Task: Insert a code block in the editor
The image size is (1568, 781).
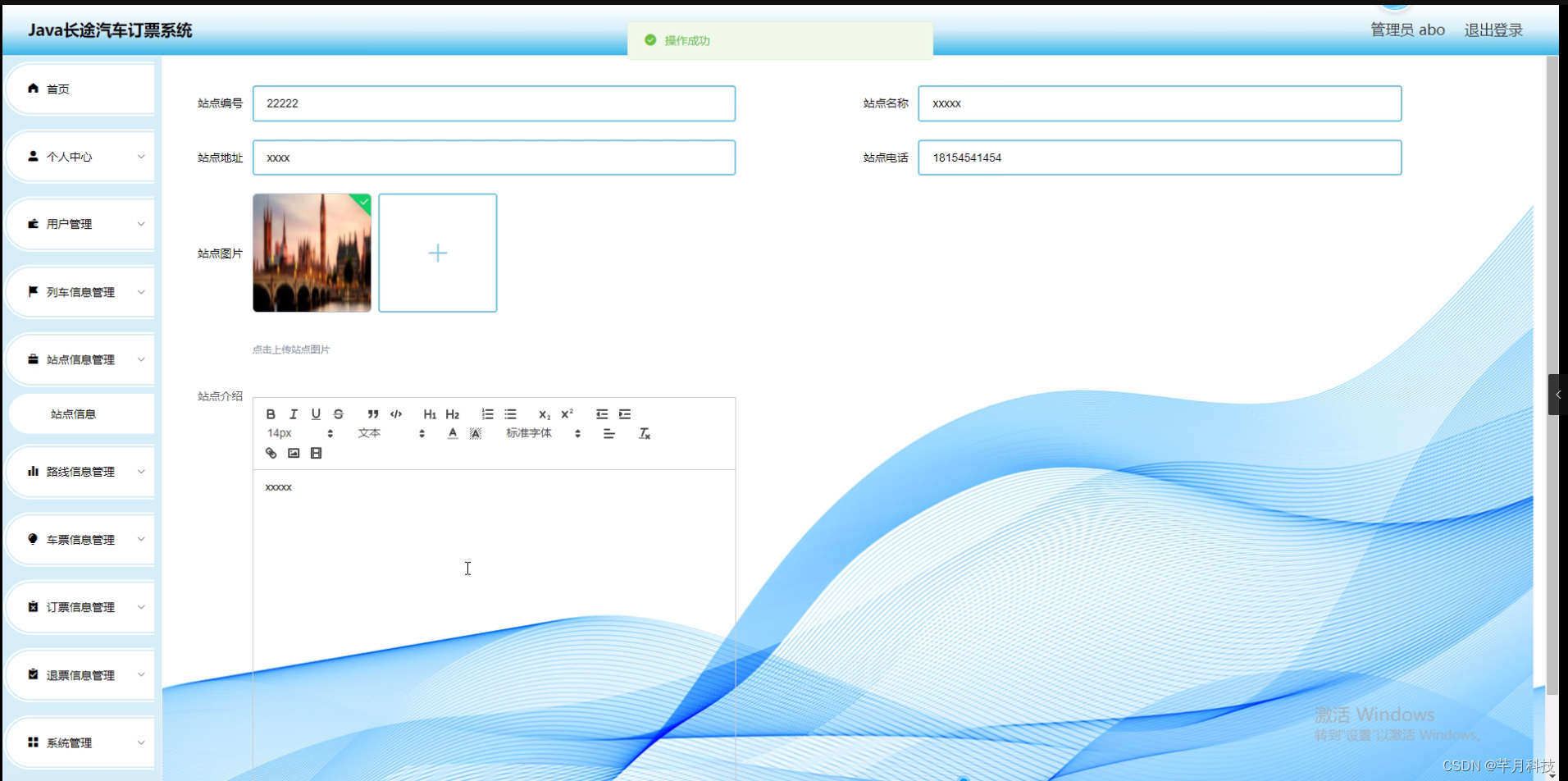Action: (396, 414)
